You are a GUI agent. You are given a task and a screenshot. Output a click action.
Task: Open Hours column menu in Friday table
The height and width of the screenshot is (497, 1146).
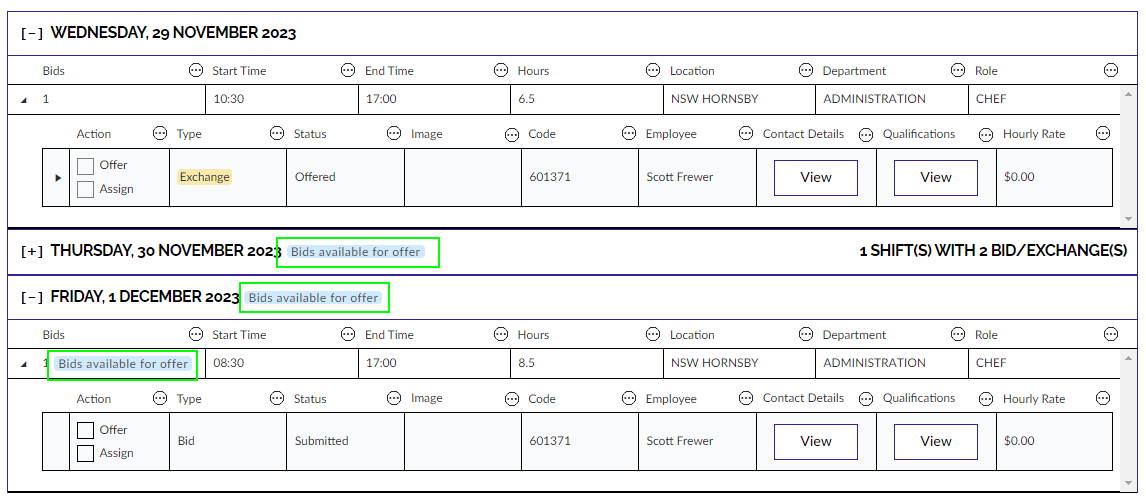[653, 335]
